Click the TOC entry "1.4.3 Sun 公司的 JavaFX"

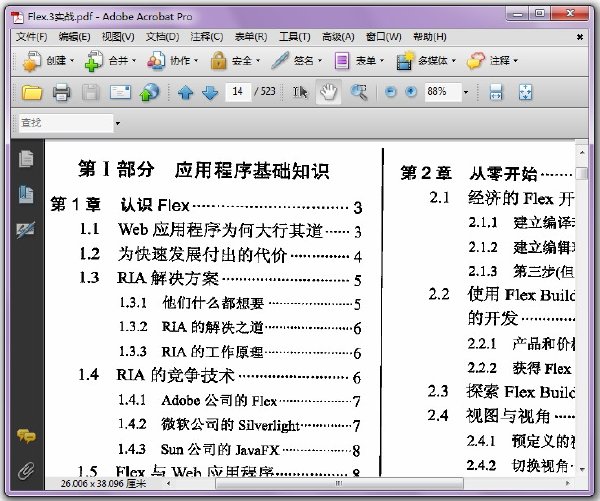point(239,449)
